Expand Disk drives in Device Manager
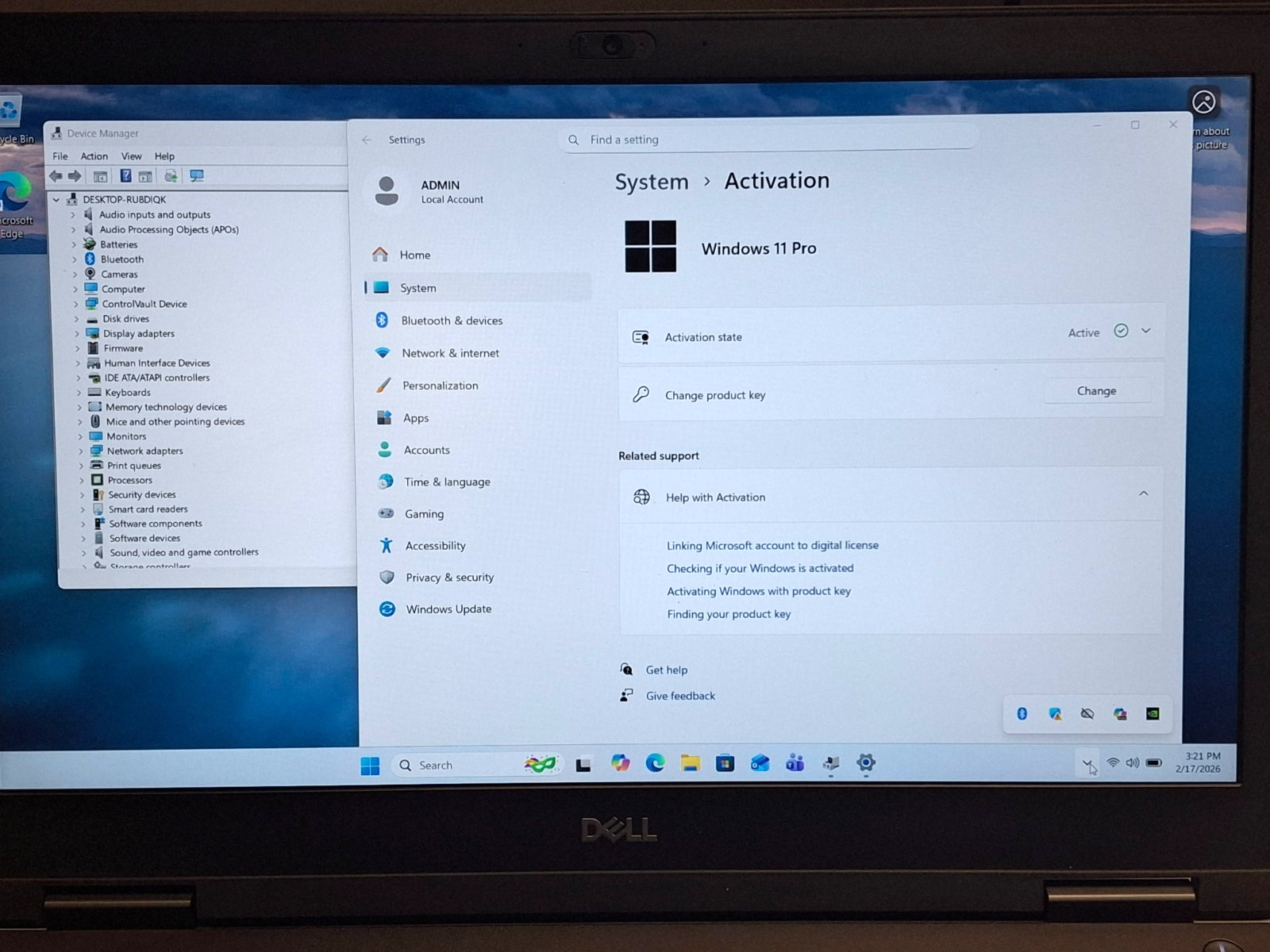 click(76, 319)
